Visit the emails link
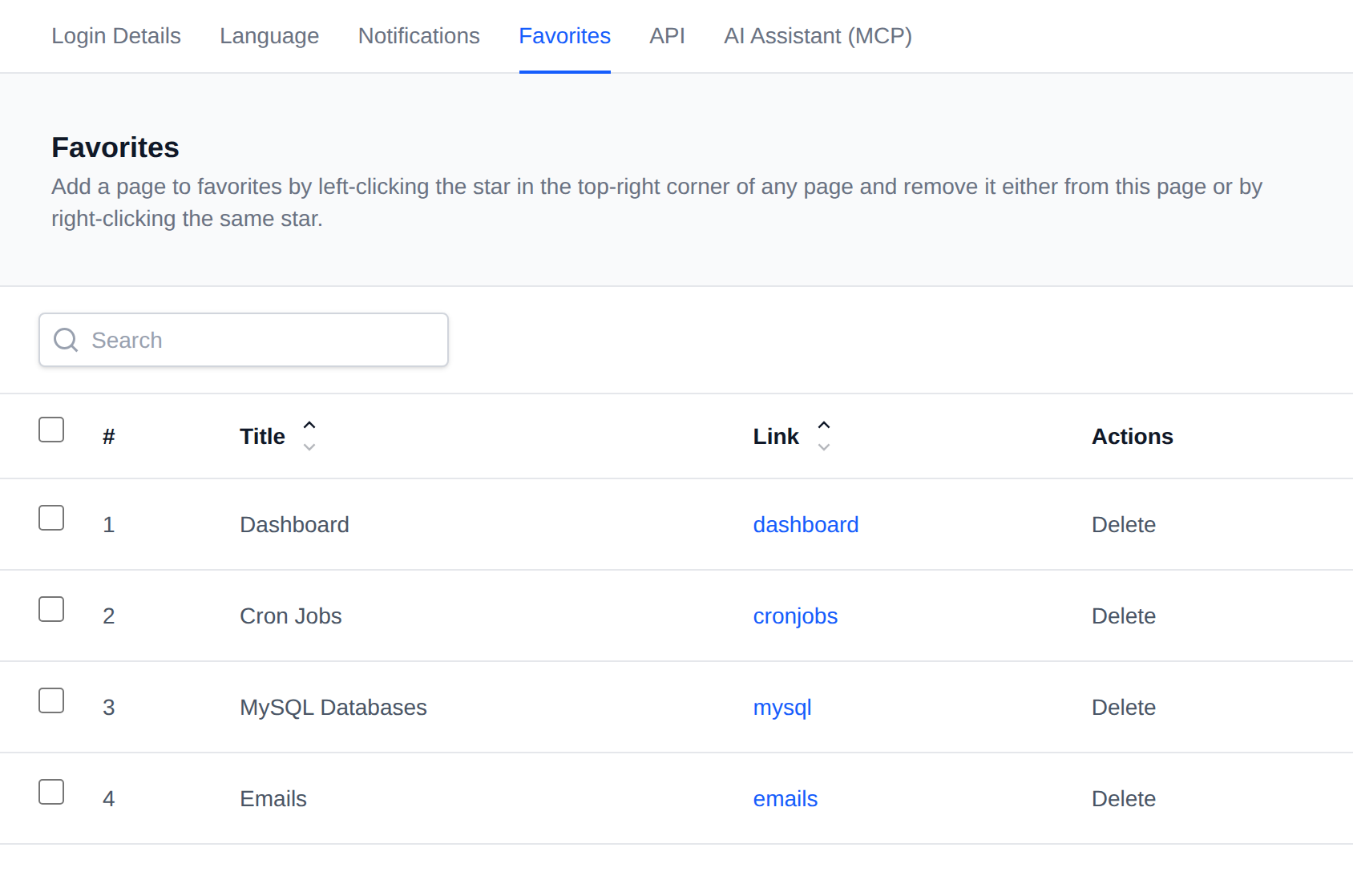Image resolution: width=1353 pixels, height=896 pixels. click(x=786, y=799)
